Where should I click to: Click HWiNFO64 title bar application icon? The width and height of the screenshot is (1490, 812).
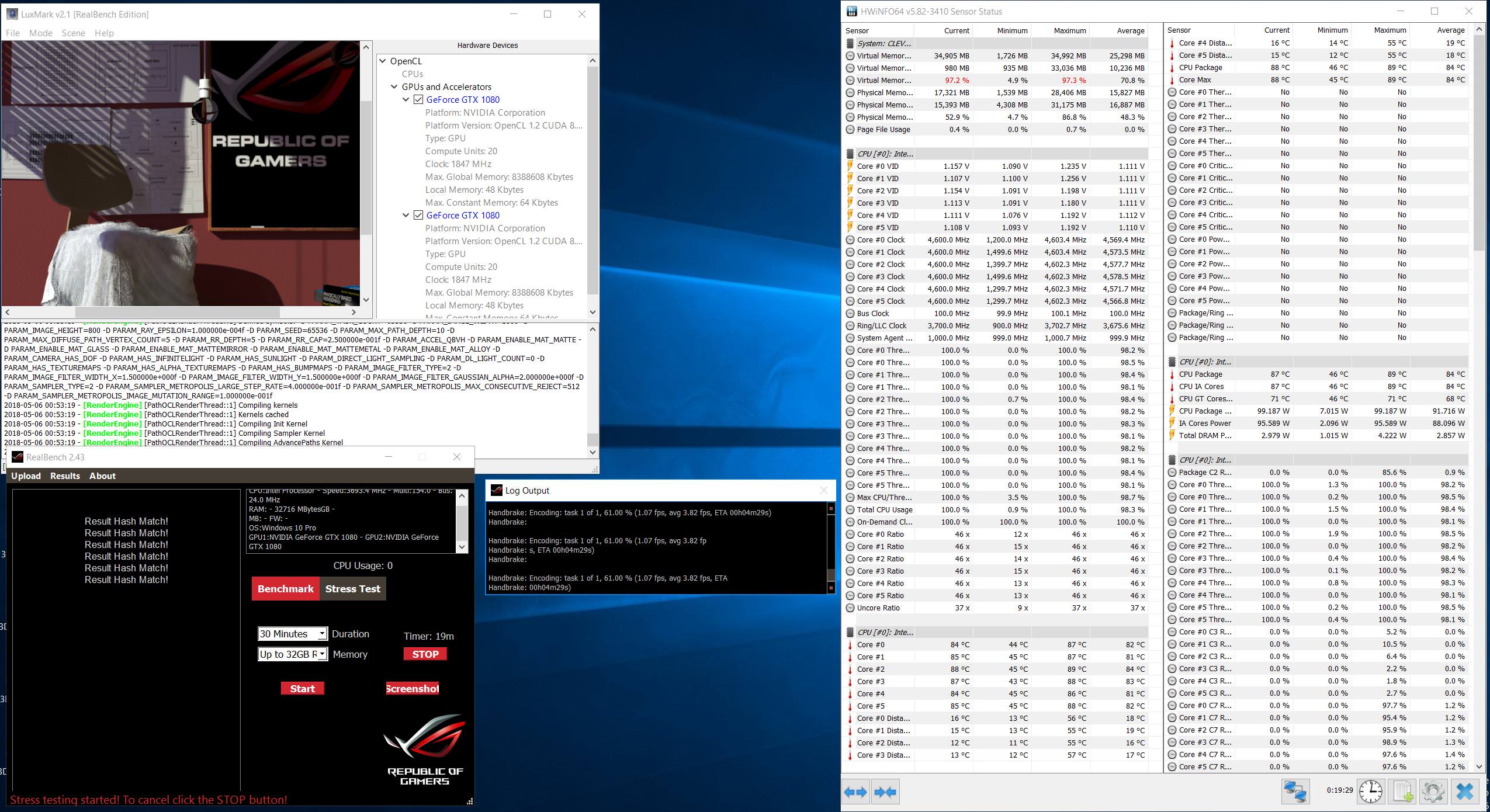(852, 11)
